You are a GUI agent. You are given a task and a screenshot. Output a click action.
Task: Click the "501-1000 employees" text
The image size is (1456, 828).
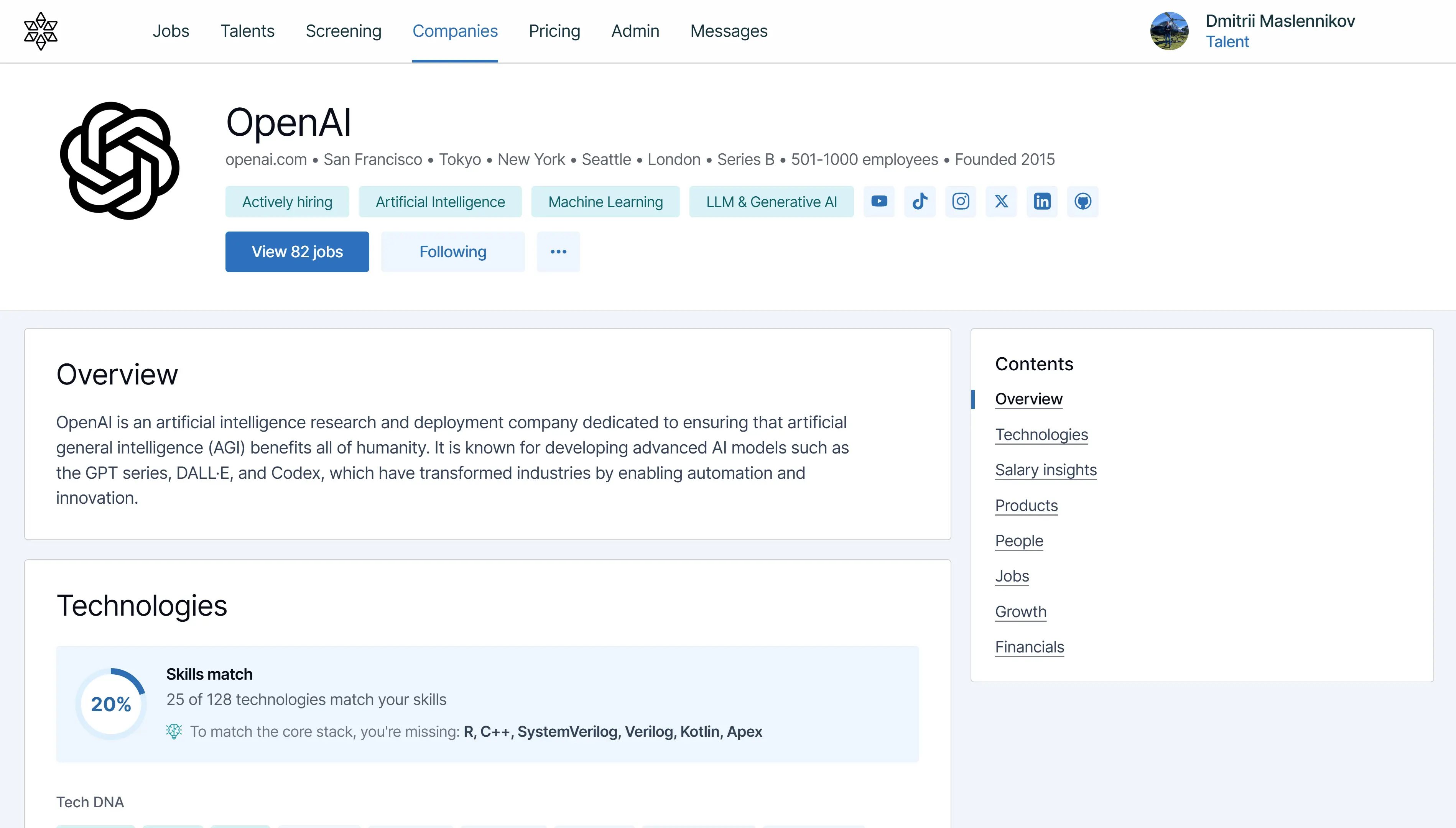864,159
